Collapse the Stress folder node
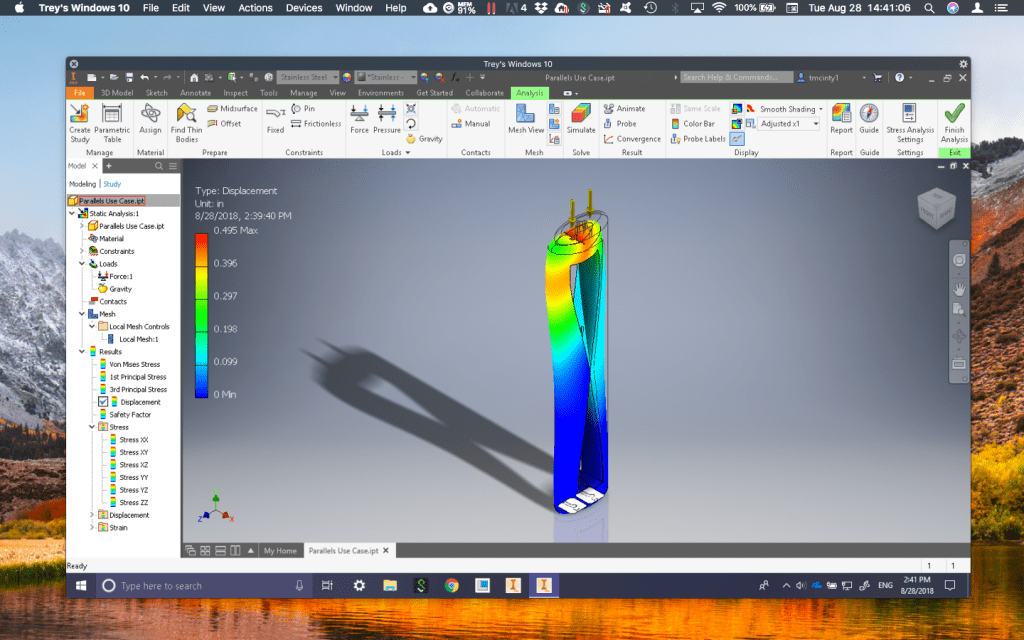This screenshot has height=640, width=1024. tap(92, 427)
